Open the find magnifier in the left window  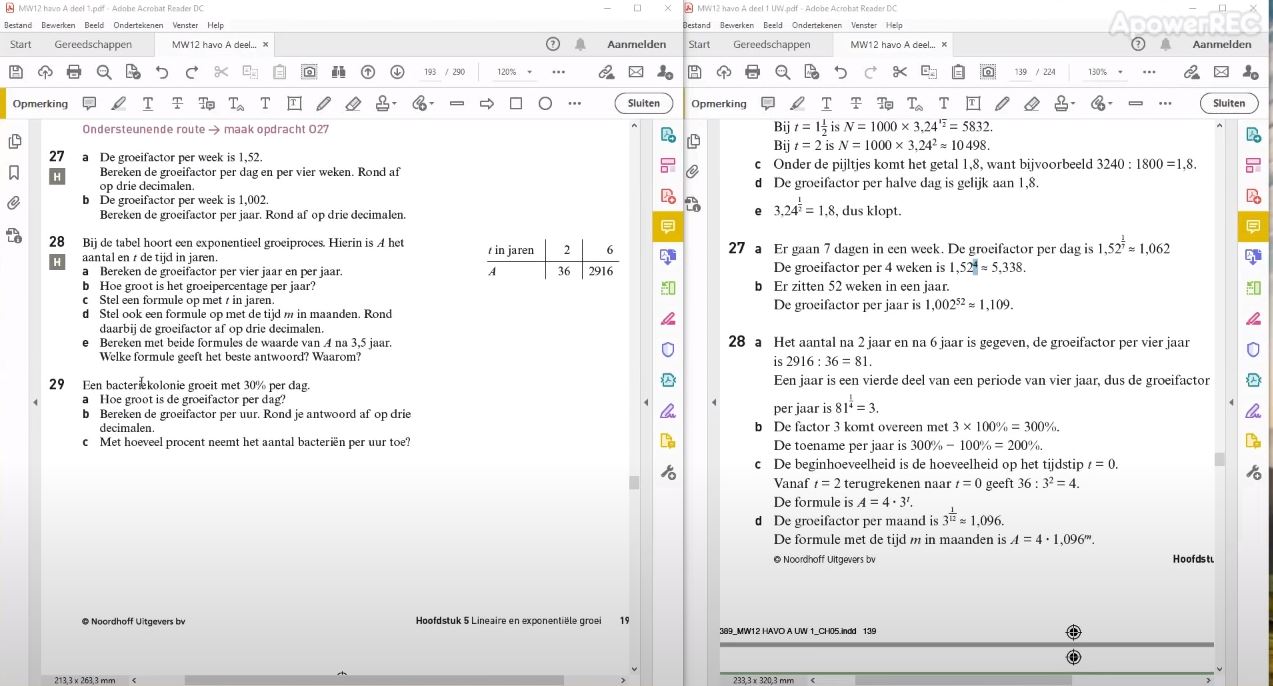[x=104, y=72]
